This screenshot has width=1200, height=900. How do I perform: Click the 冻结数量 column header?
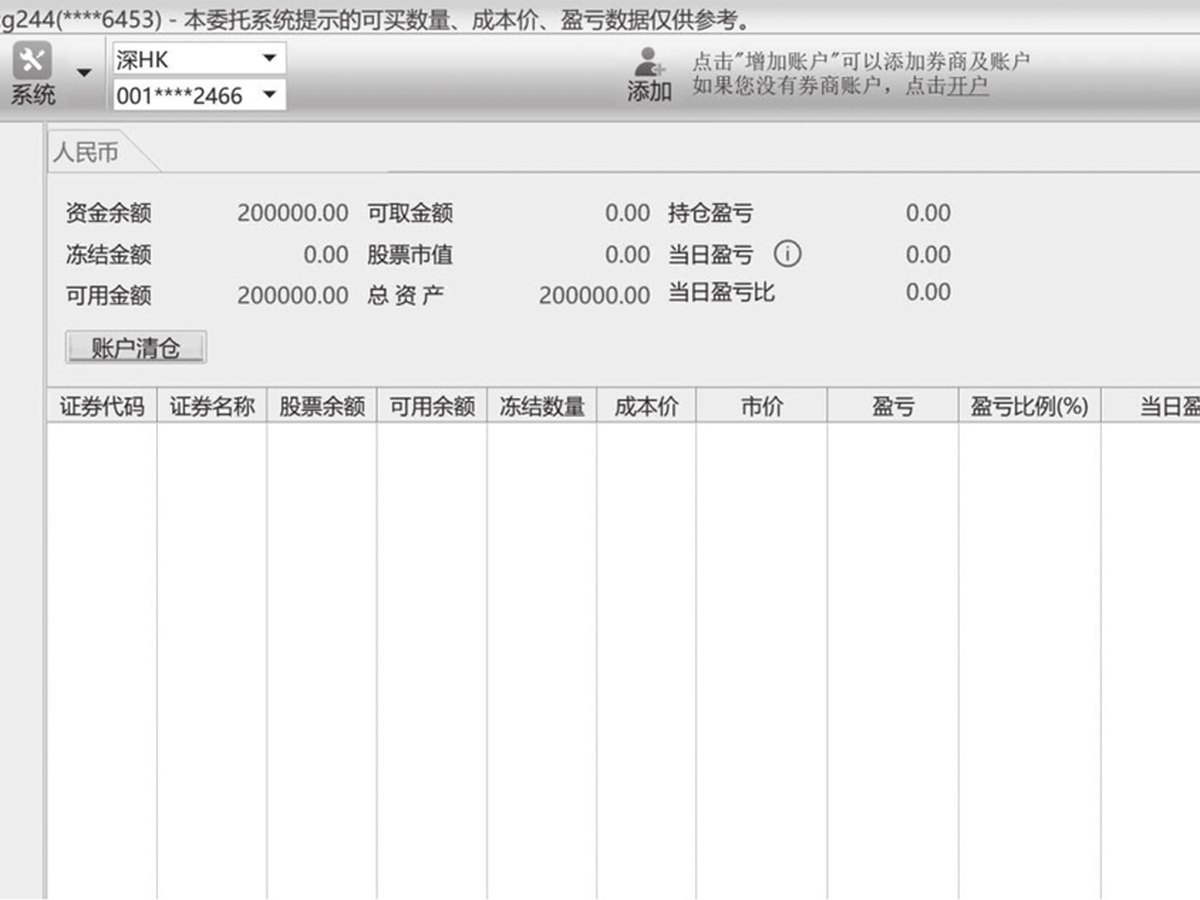542,407
